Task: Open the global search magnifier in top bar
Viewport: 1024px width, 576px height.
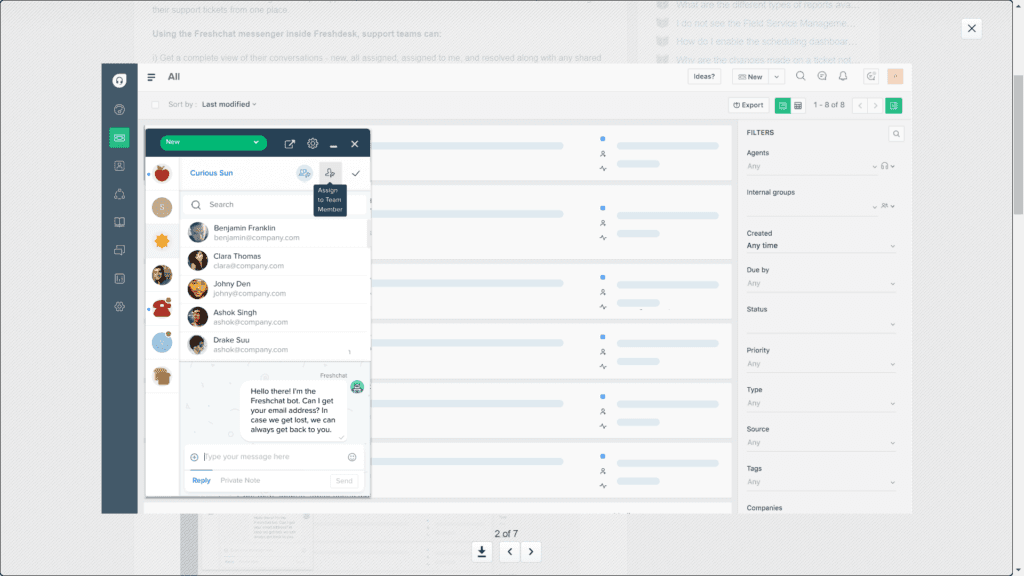Action: click(x=801, y=76)
